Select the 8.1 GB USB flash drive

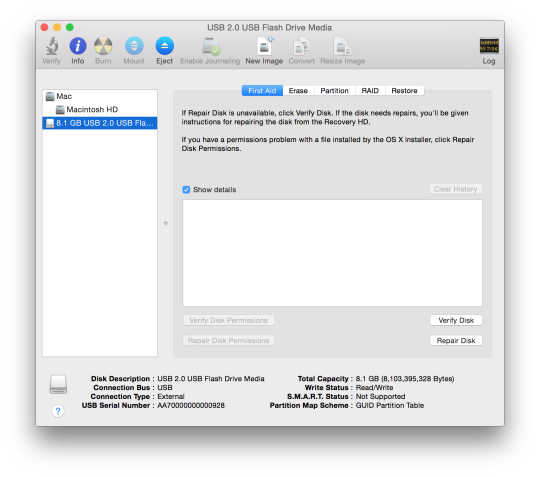[x=100, y=123]
